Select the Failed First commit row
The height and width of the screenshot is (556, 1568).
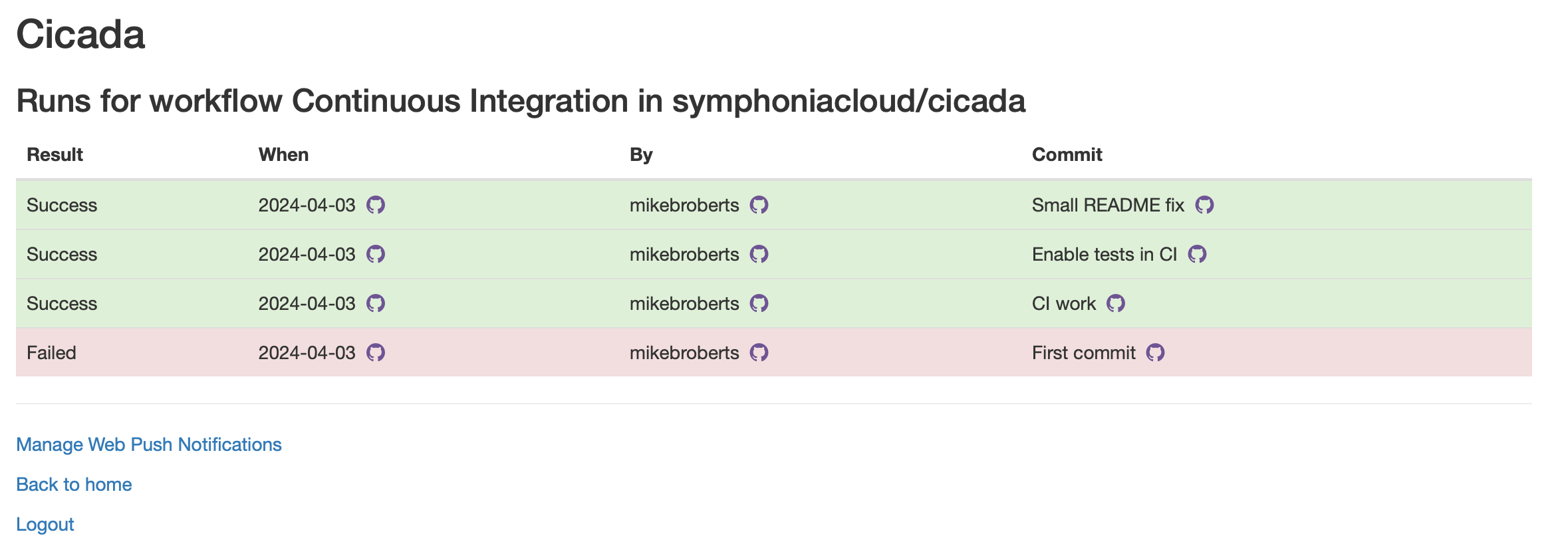click(774, 352)
